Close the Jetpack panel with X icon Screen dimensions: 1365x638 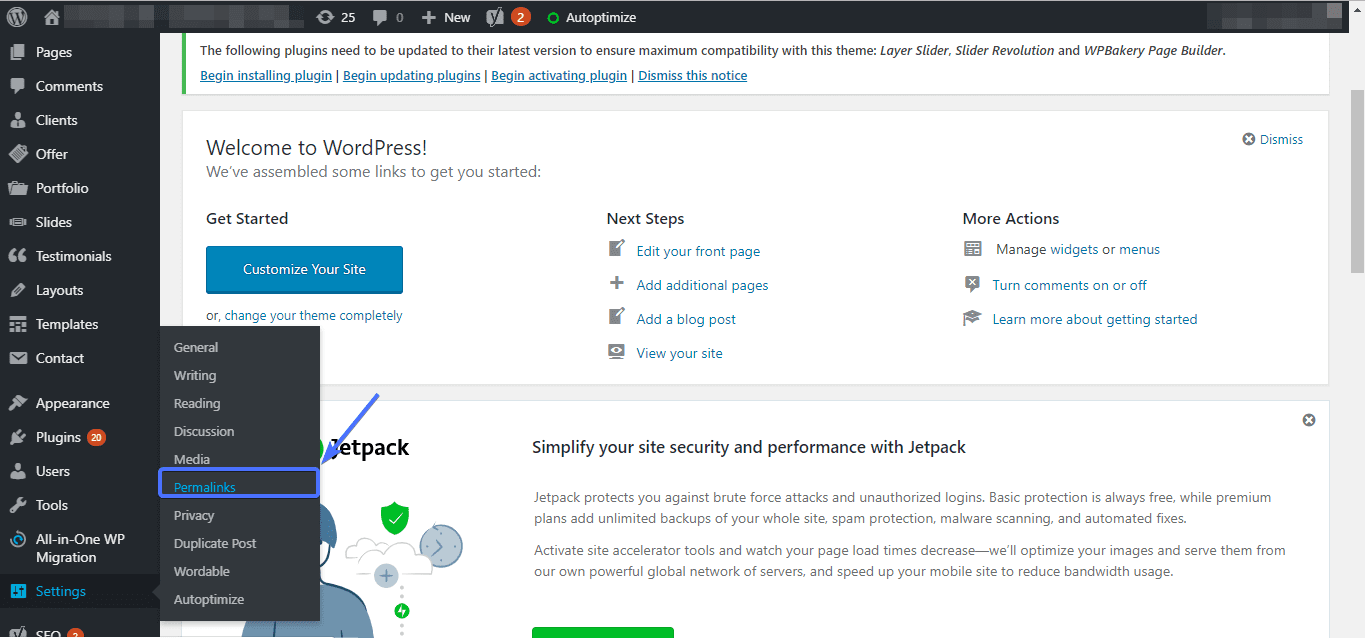click(1309, 420)
